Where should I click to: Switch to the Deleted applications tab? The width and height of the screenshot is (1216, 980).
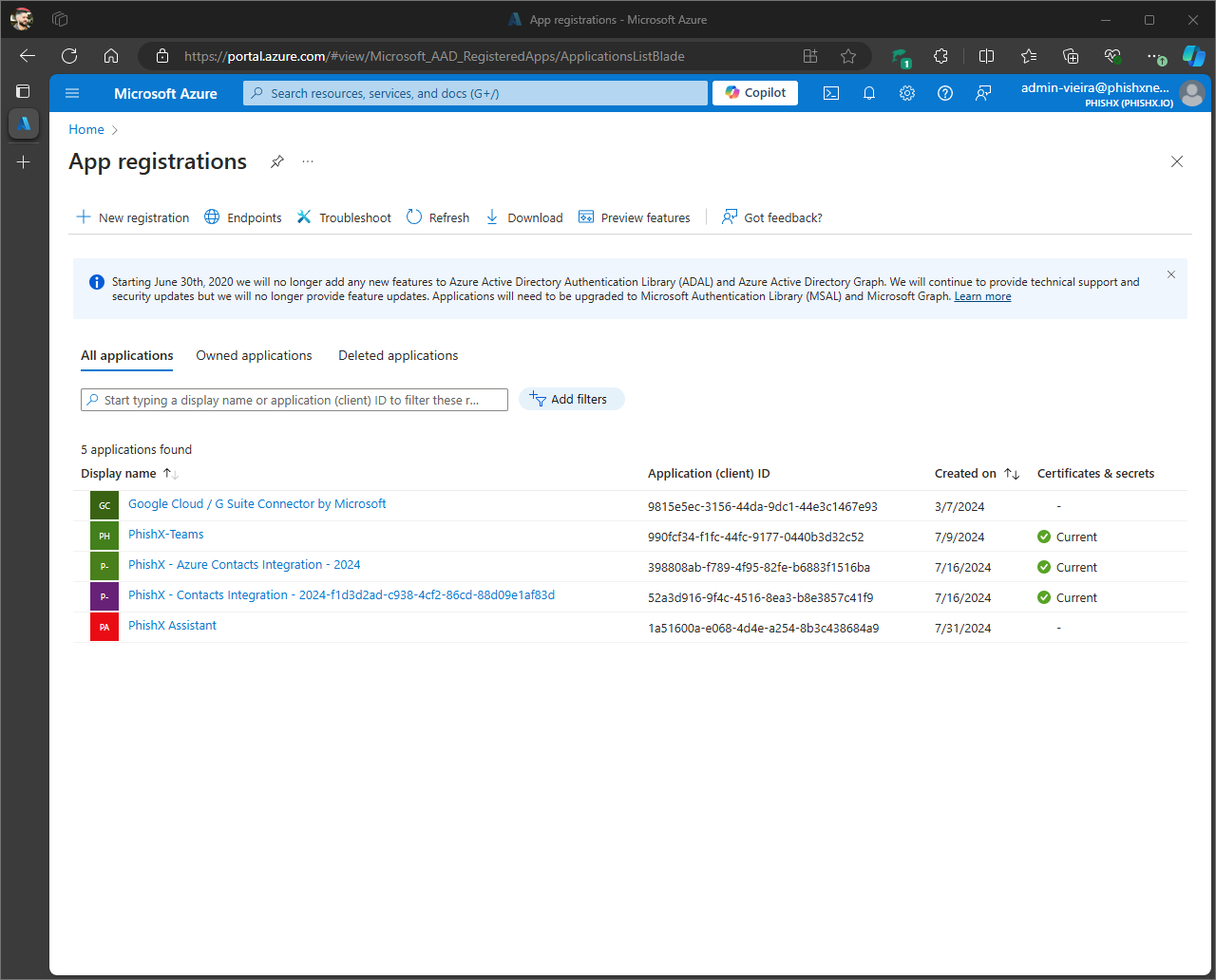(398, 355)
